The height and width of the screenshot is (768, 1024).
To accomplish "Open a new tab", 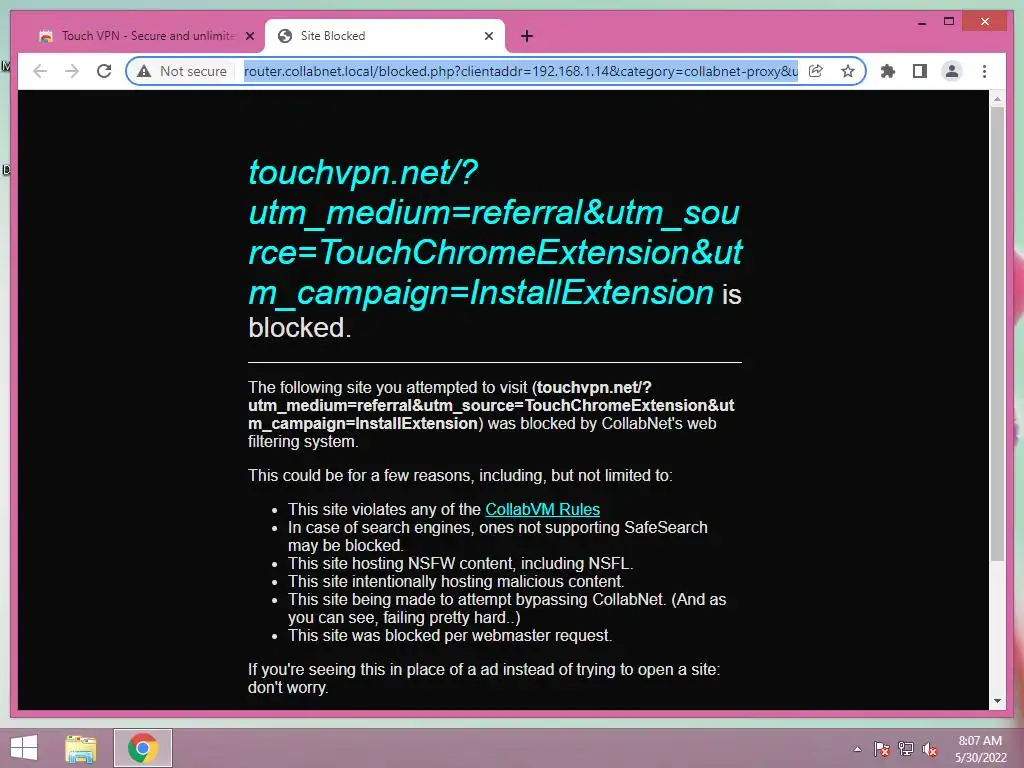I will (527, 37).
